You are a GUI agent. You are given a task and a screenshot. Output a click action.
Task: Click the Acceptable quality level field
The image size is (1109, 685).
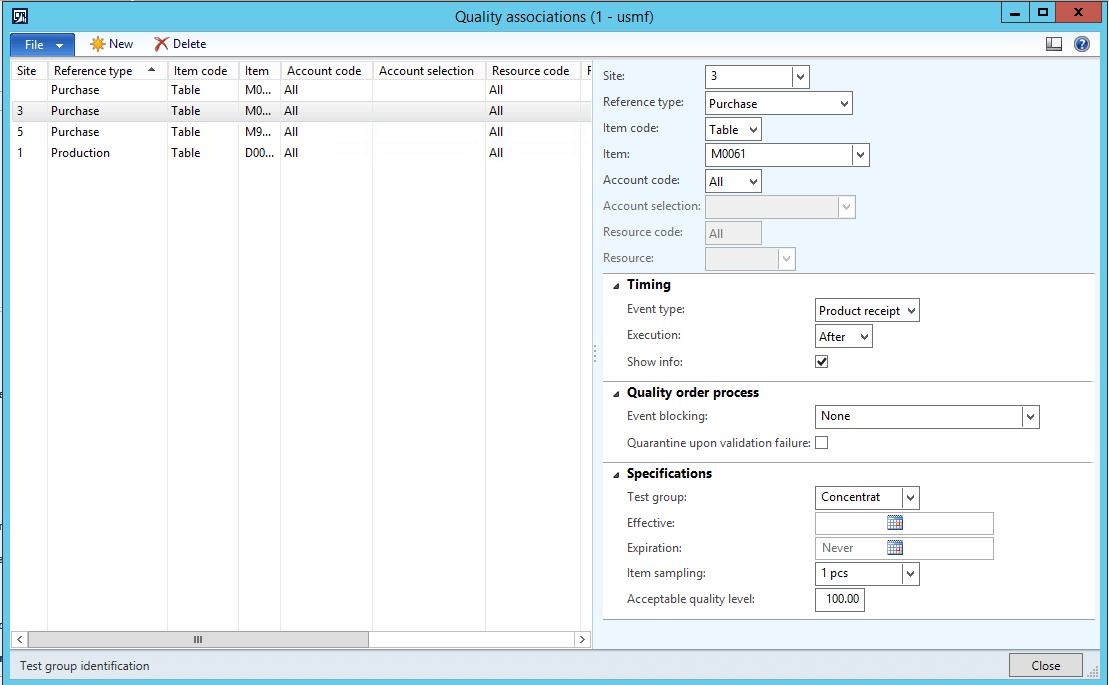[x=839, y=599]
